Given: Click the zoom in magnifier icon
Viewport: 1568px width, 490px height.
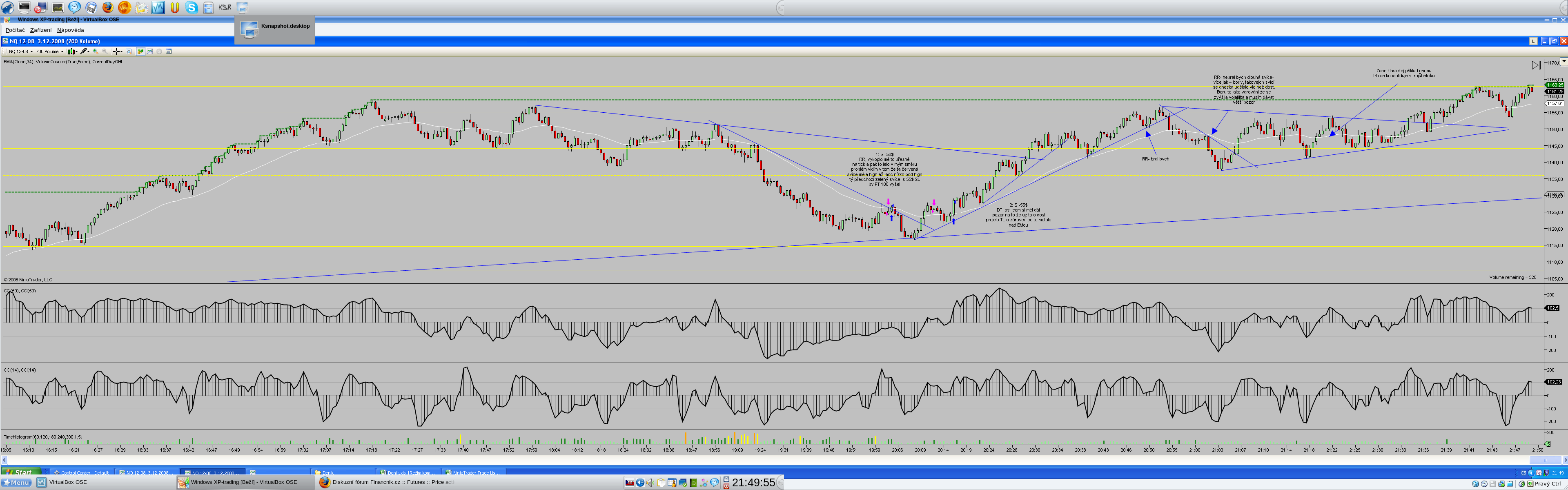Looking at the screenshot, I should point(95,52).
